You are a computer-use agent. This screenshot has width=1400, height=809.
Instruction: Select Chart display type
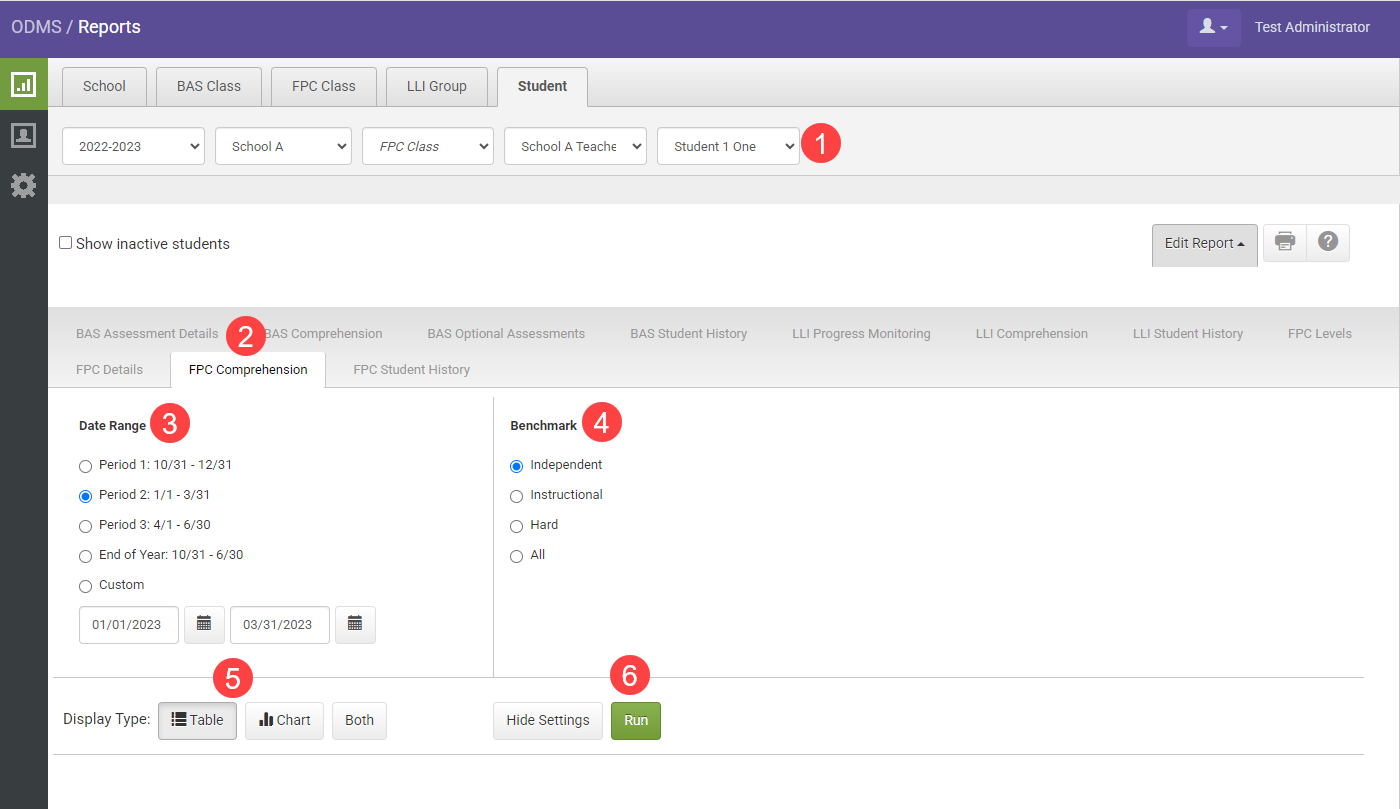[284, 720]
